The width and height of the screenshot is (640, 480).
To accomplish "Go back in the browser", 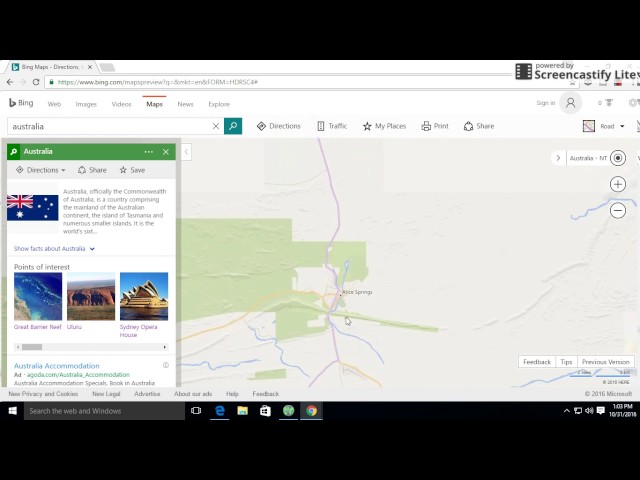I will pyautogui.click(x=10, y=82).
